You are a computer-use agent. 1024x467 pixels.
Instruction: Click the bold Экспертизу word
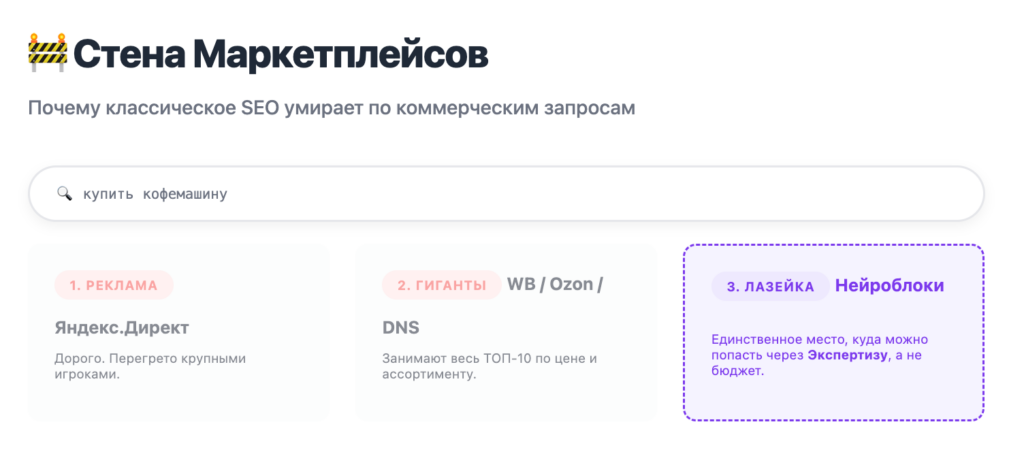848,356
